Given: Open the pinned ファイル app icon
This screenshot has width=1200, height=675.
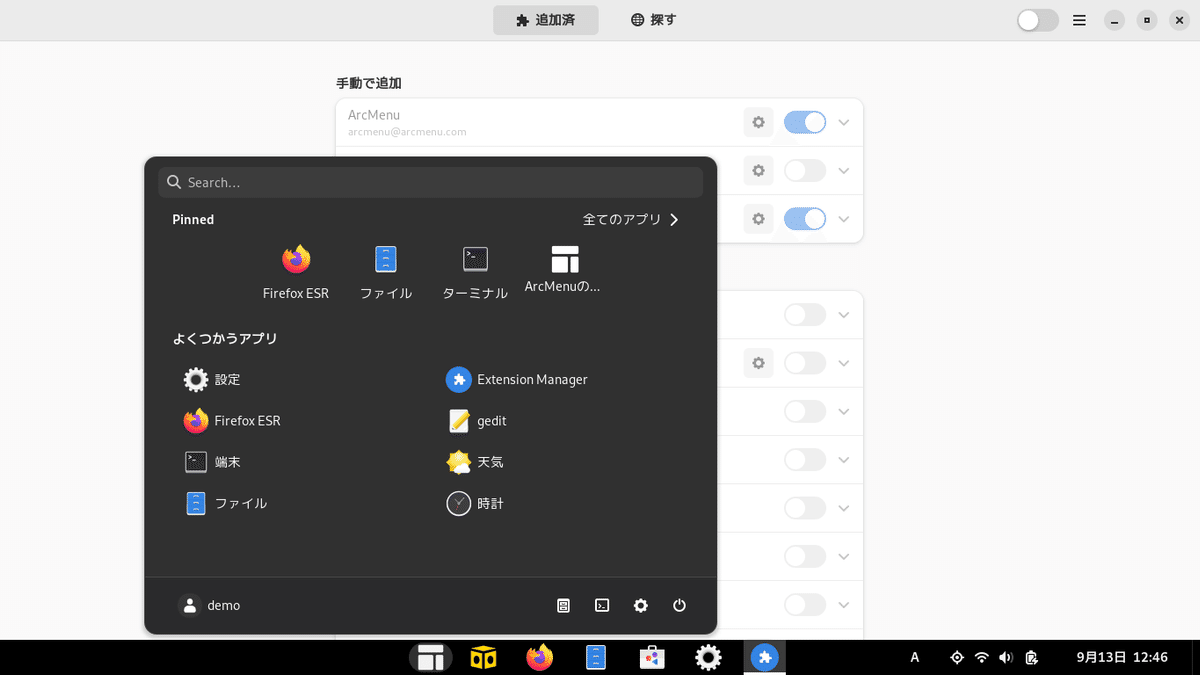Looking at the screenshot, I should (386, 272).
